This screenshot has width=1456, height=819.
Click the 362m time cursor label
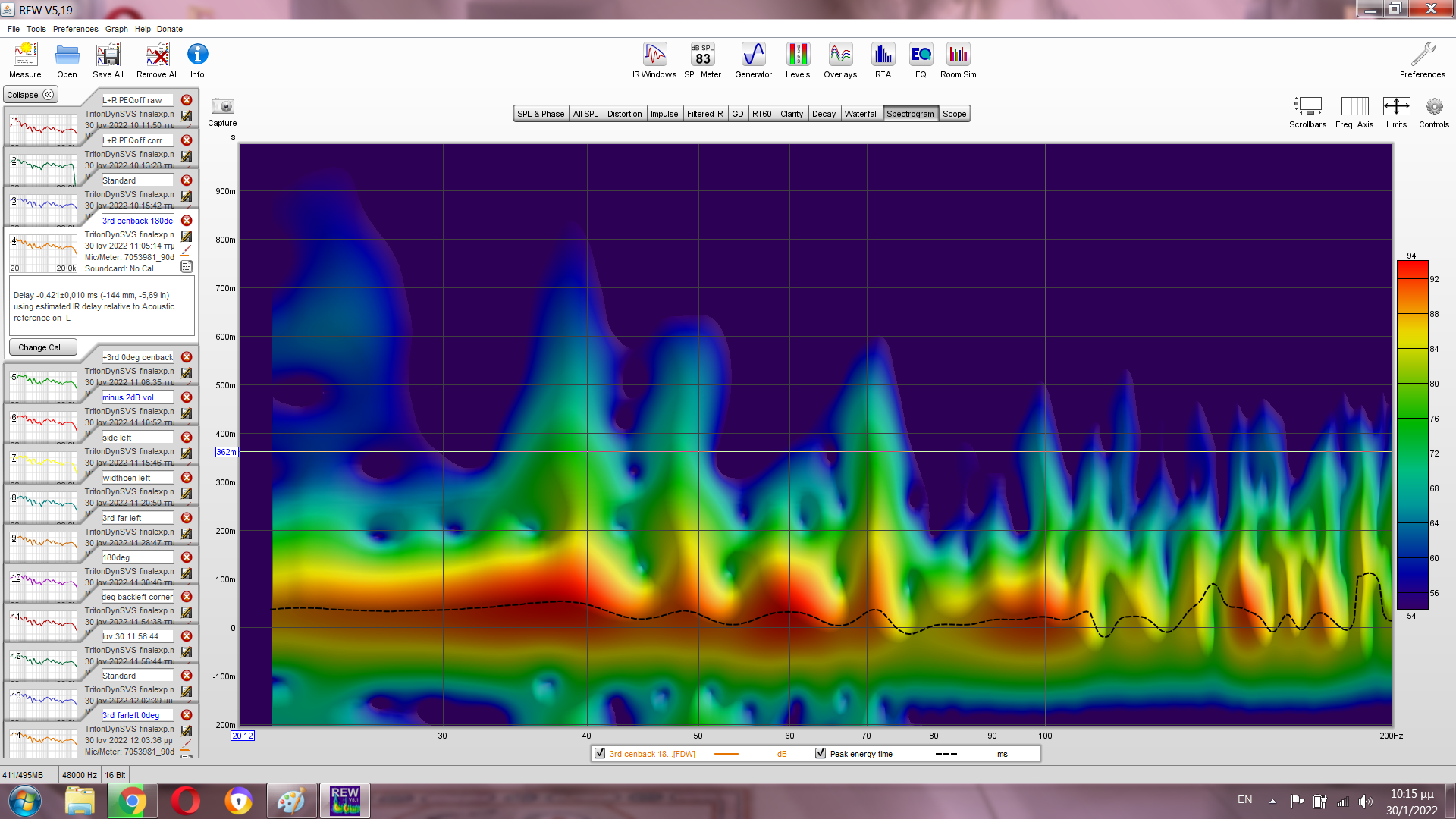[x=226, y=452]
